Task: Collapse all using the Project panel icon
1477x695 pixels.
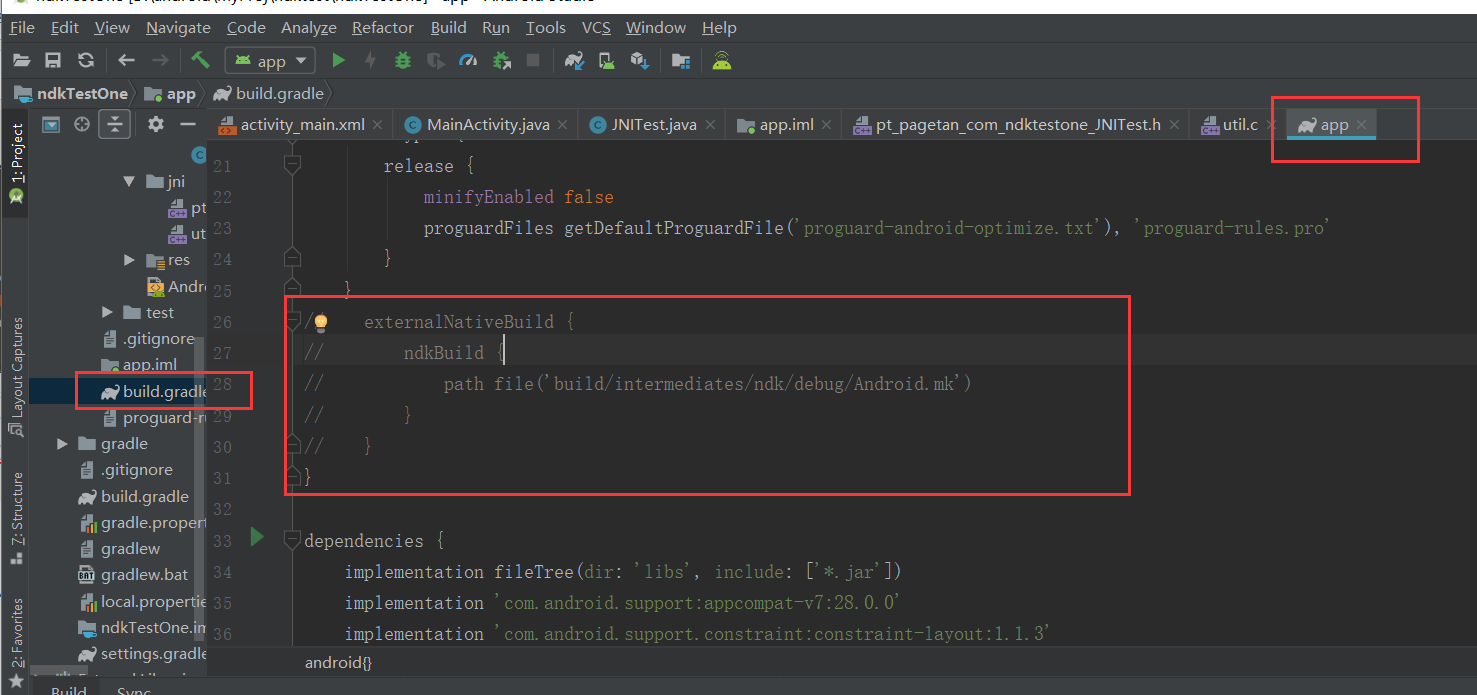Action: [115, 124]
